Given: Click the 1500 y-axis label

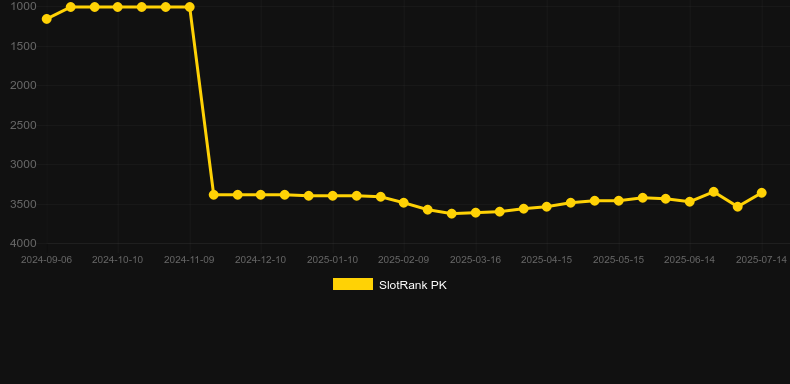Looking at the screenshot, I should click(x=23, y=46).
